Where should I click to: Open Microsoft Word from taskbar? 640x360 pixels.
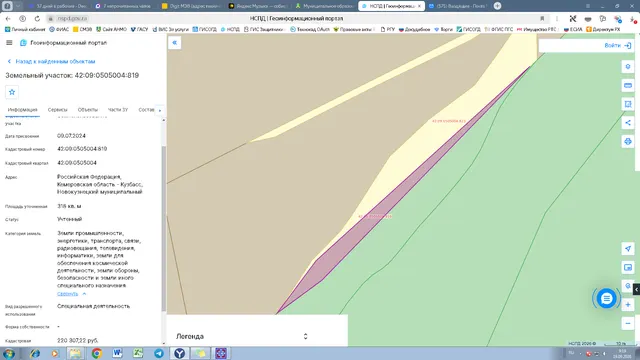click(x=118, y=353)
